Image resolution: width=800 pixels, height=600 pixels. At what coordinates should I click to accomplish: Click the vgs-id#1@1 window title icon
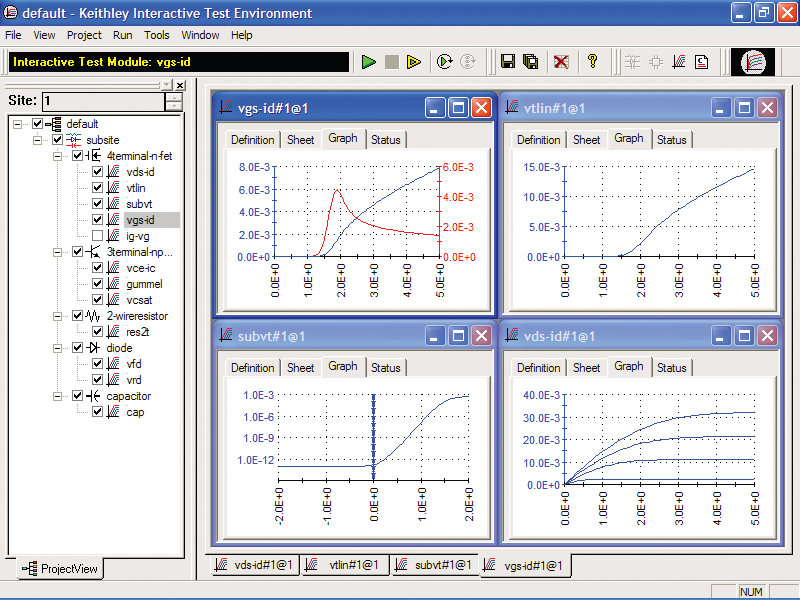[226, 107]
